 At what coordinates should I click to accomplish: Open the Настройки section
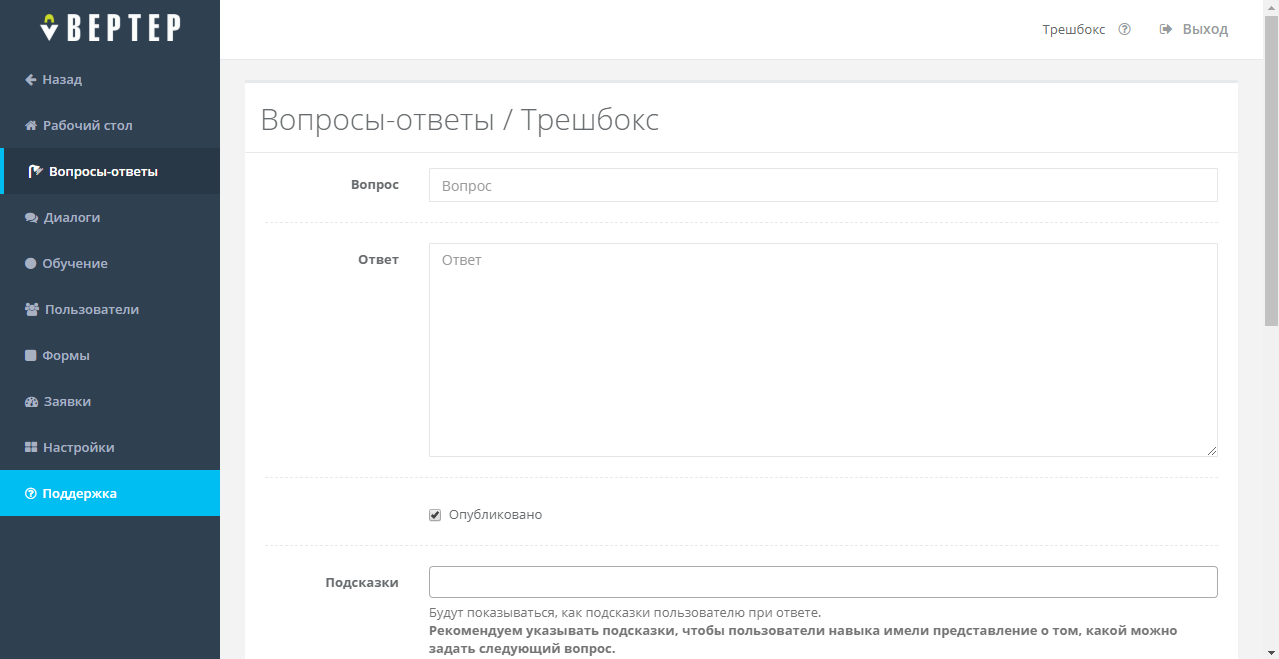click(x=110, y=447)
